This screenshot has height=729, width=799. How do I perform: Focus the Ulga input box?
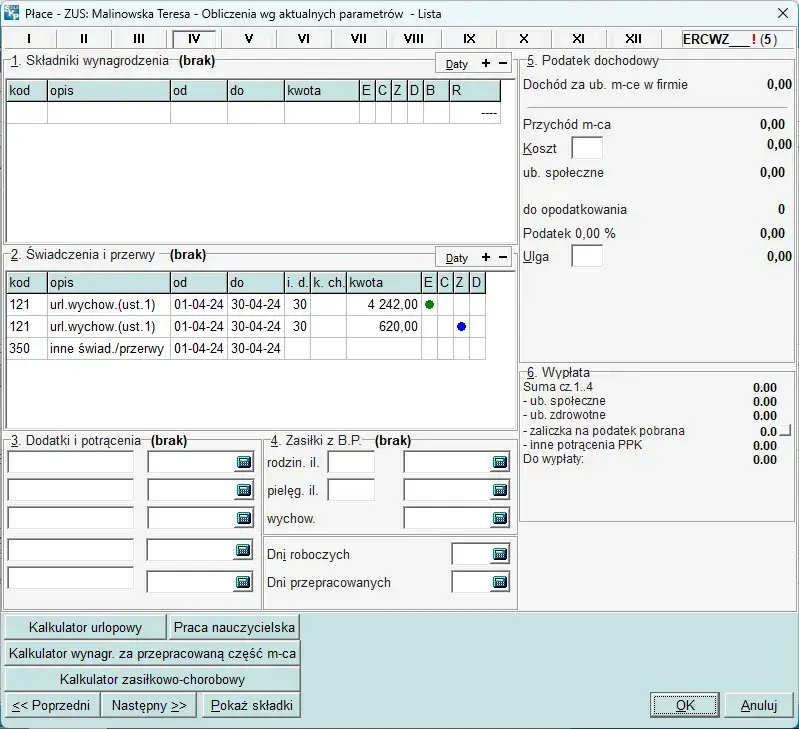(587, 256)
